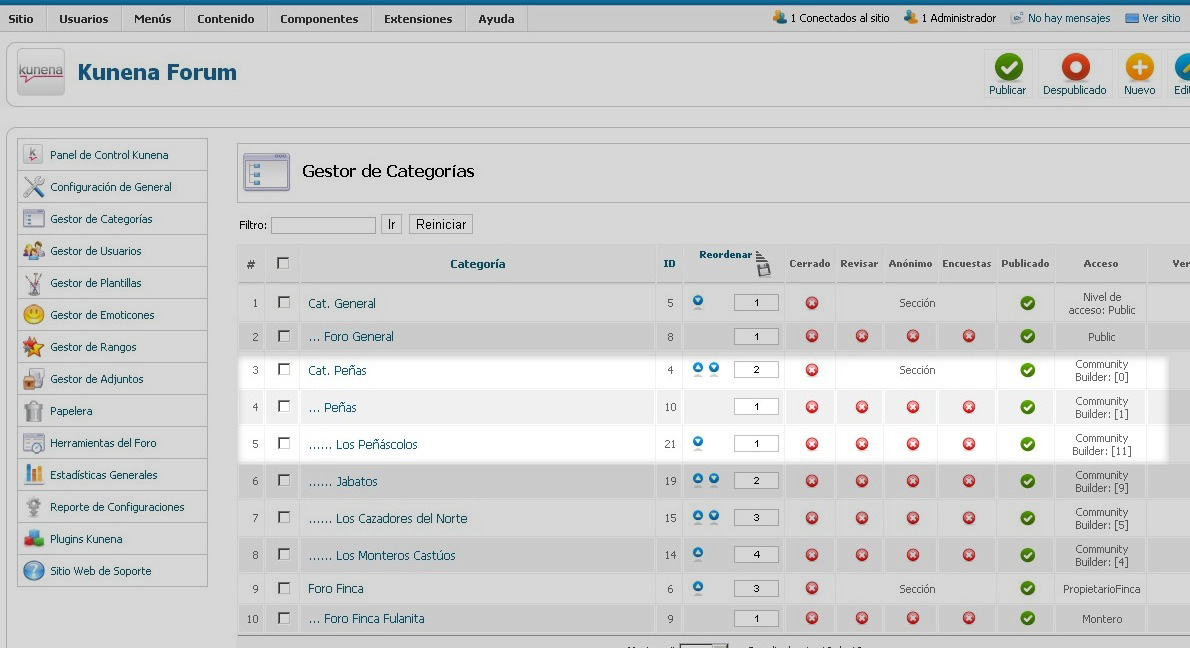This screenshot has width=1190, height=648.
Task: Open the Los Cazadores del Norte link
Action: point(401,519)
